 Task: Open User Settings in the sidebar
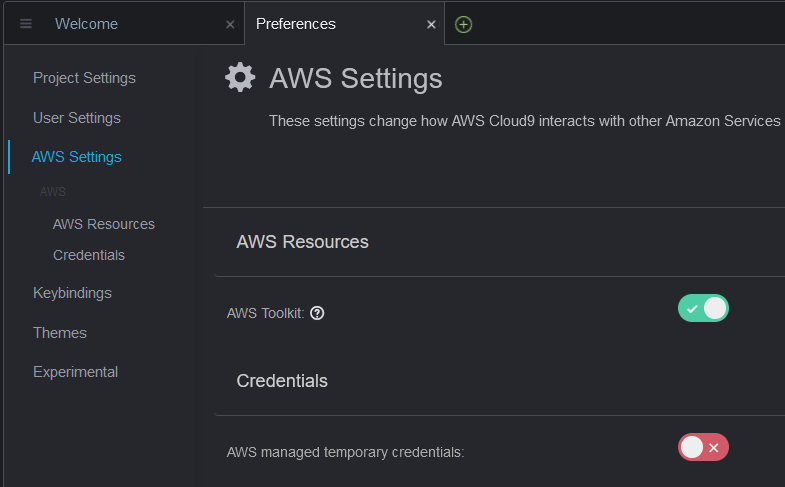[77, 118]
